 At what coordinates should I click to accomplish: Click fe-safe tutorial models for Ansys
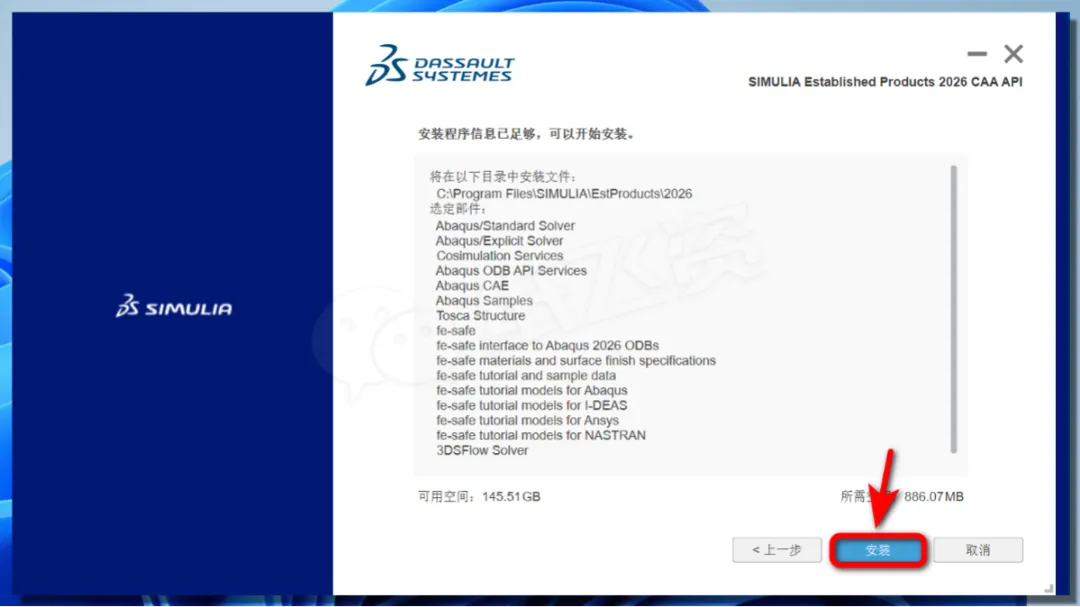[527, 420]
